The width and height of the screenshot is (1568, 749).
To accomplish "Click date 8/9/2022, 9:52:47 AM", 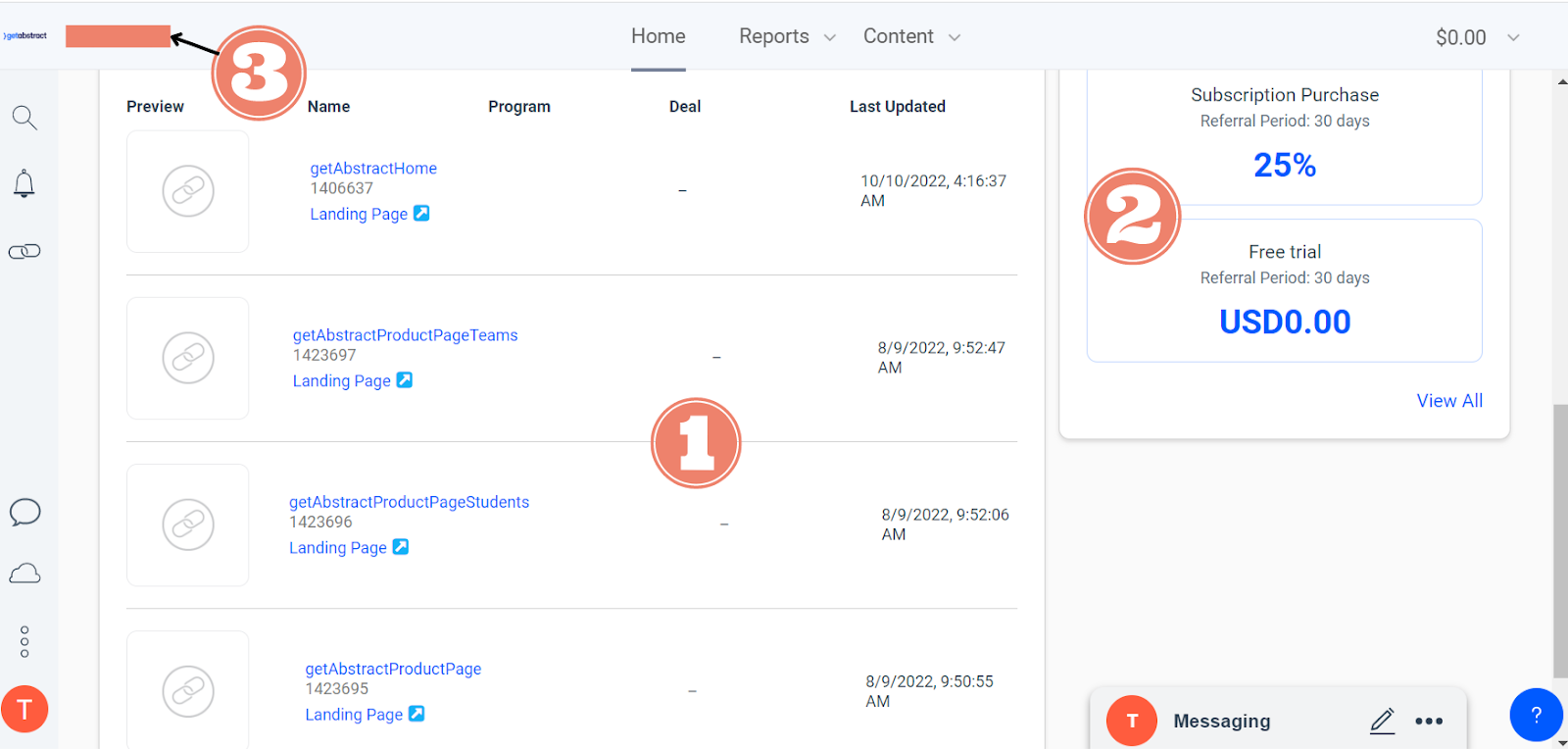I will coord(942,357).
